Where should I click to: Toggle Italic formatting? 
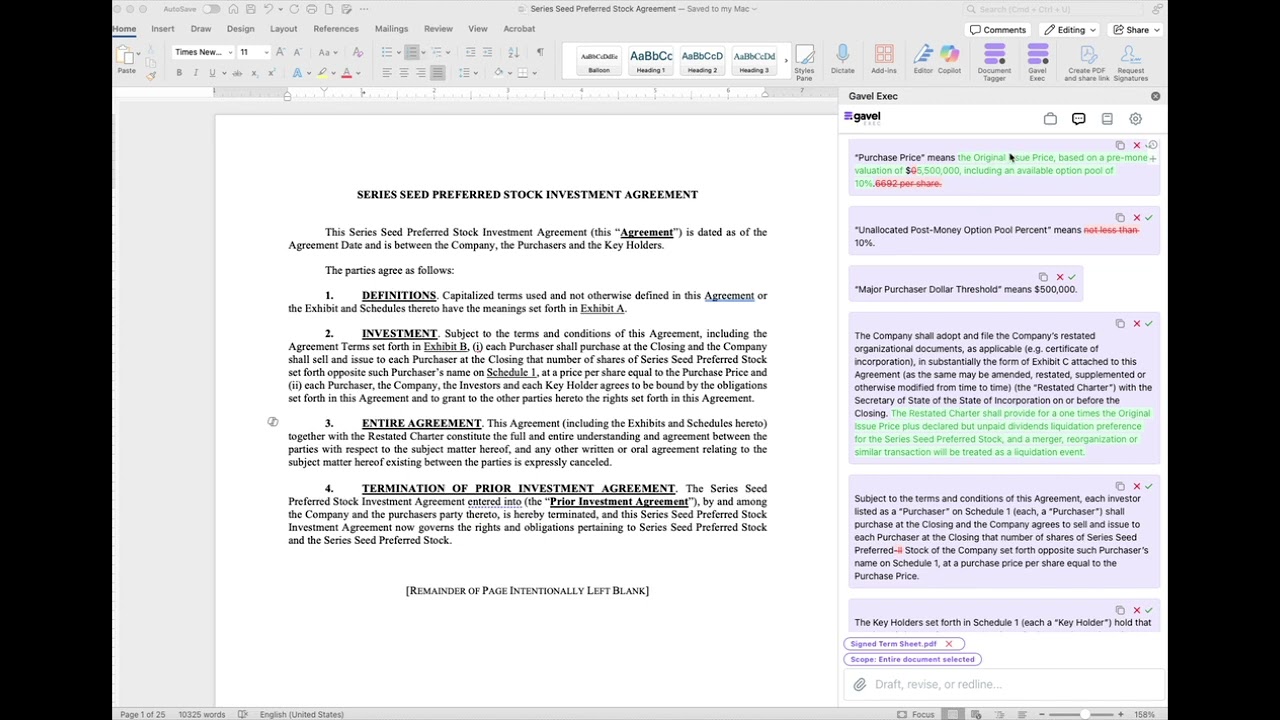pyautogui.click(x=196, y=73)
